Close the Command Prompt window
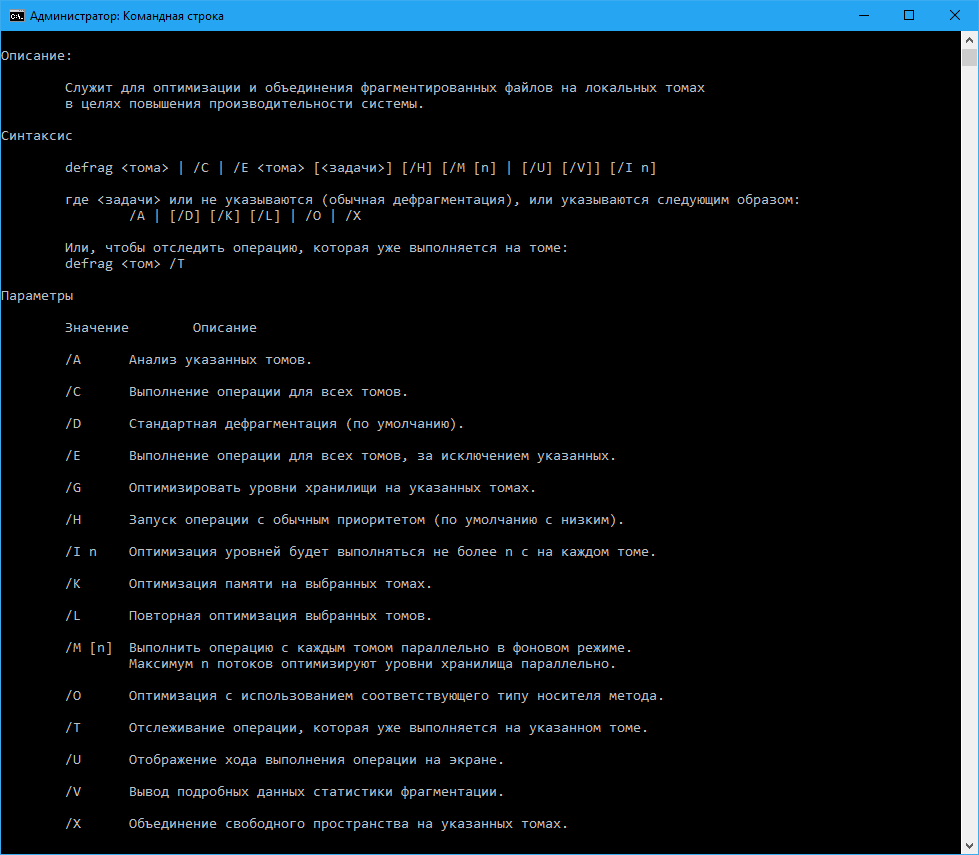This screenshot has width=979, height=855. (x=955, y=15)
